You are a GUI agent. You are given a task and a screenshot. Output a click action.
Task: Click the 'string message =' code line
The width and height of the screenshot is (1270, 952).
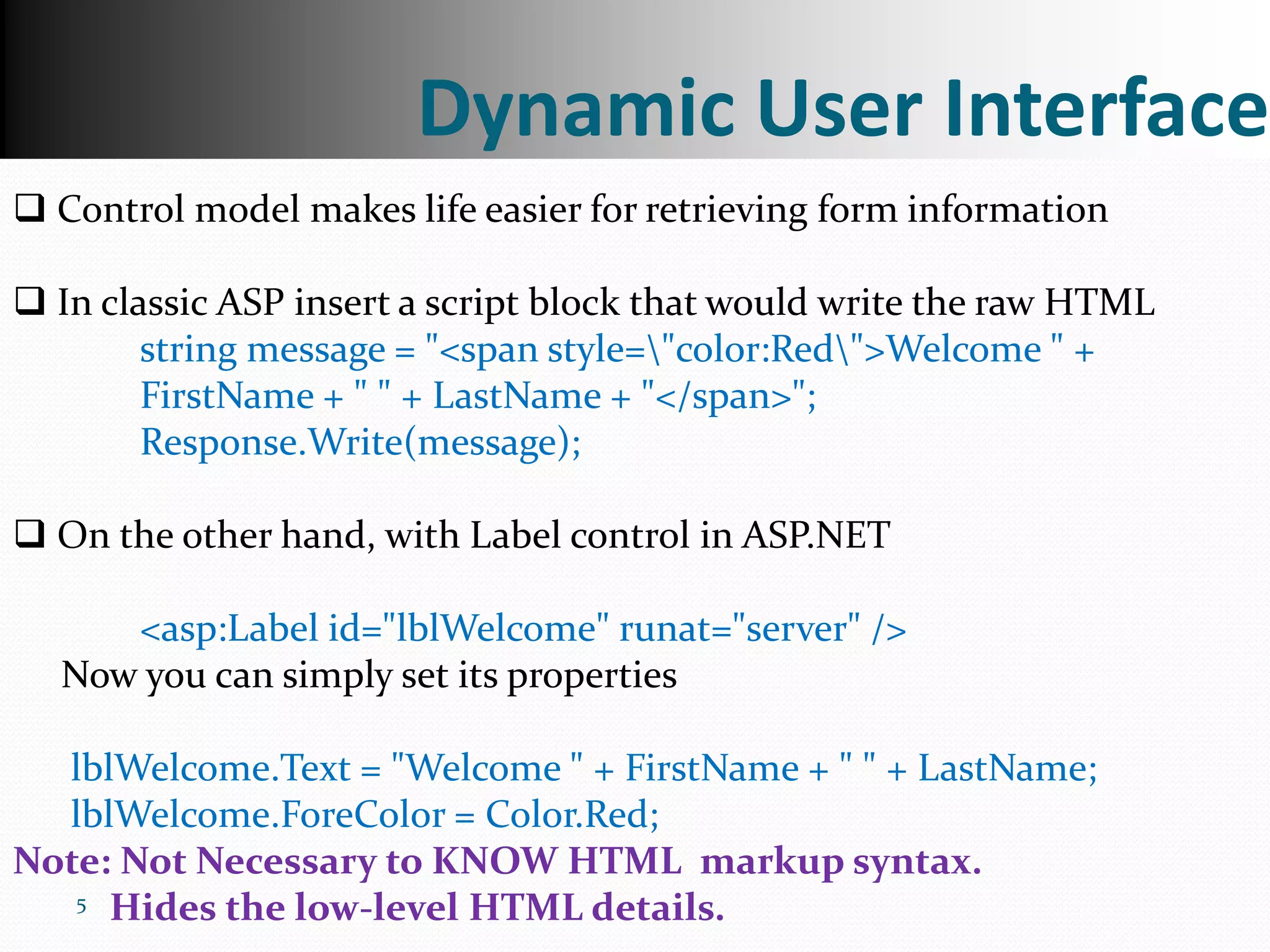(616, 350)
